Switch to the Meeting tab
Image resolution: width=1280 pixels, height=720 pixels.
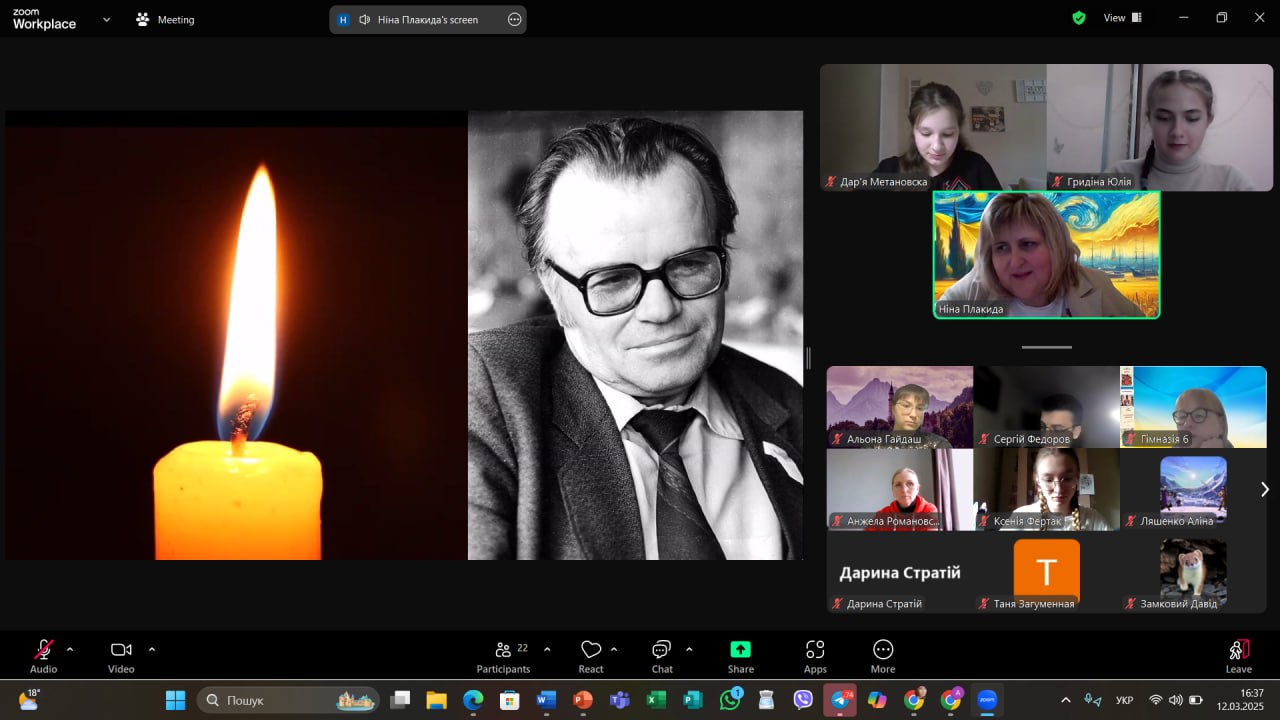[x=166, y=19]
